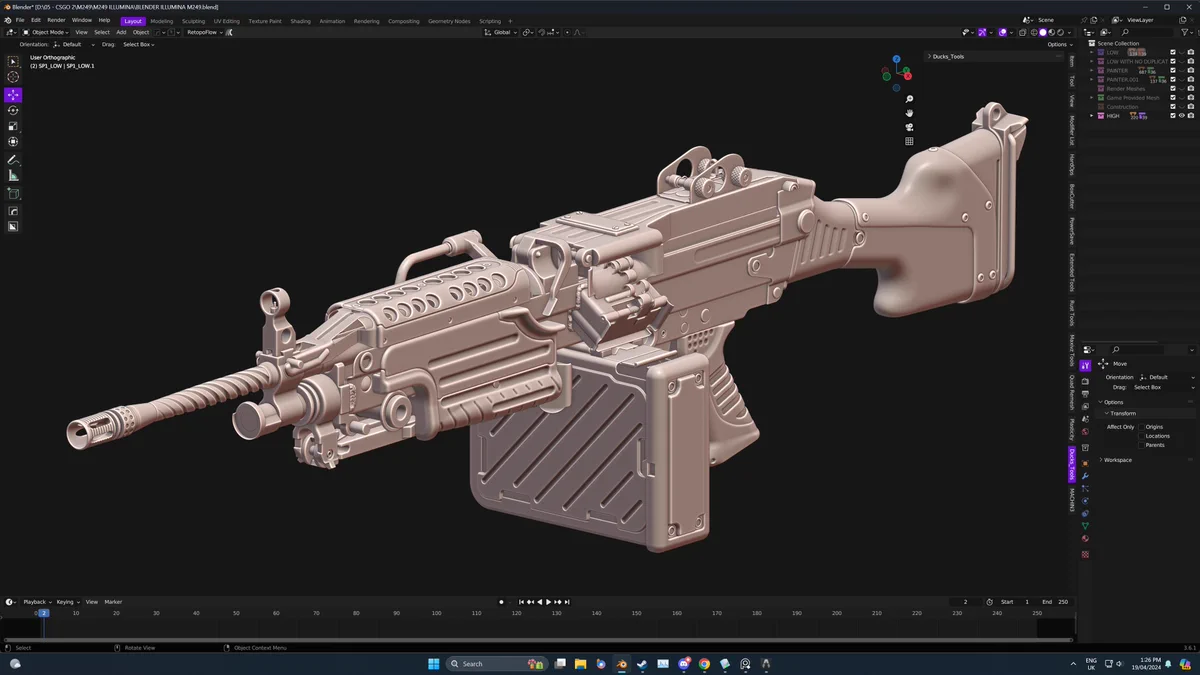Image resolution: width=1200 pixels, height=675 pixels.
Task: Select the Select Box tool icon
Action: [13, 61]
